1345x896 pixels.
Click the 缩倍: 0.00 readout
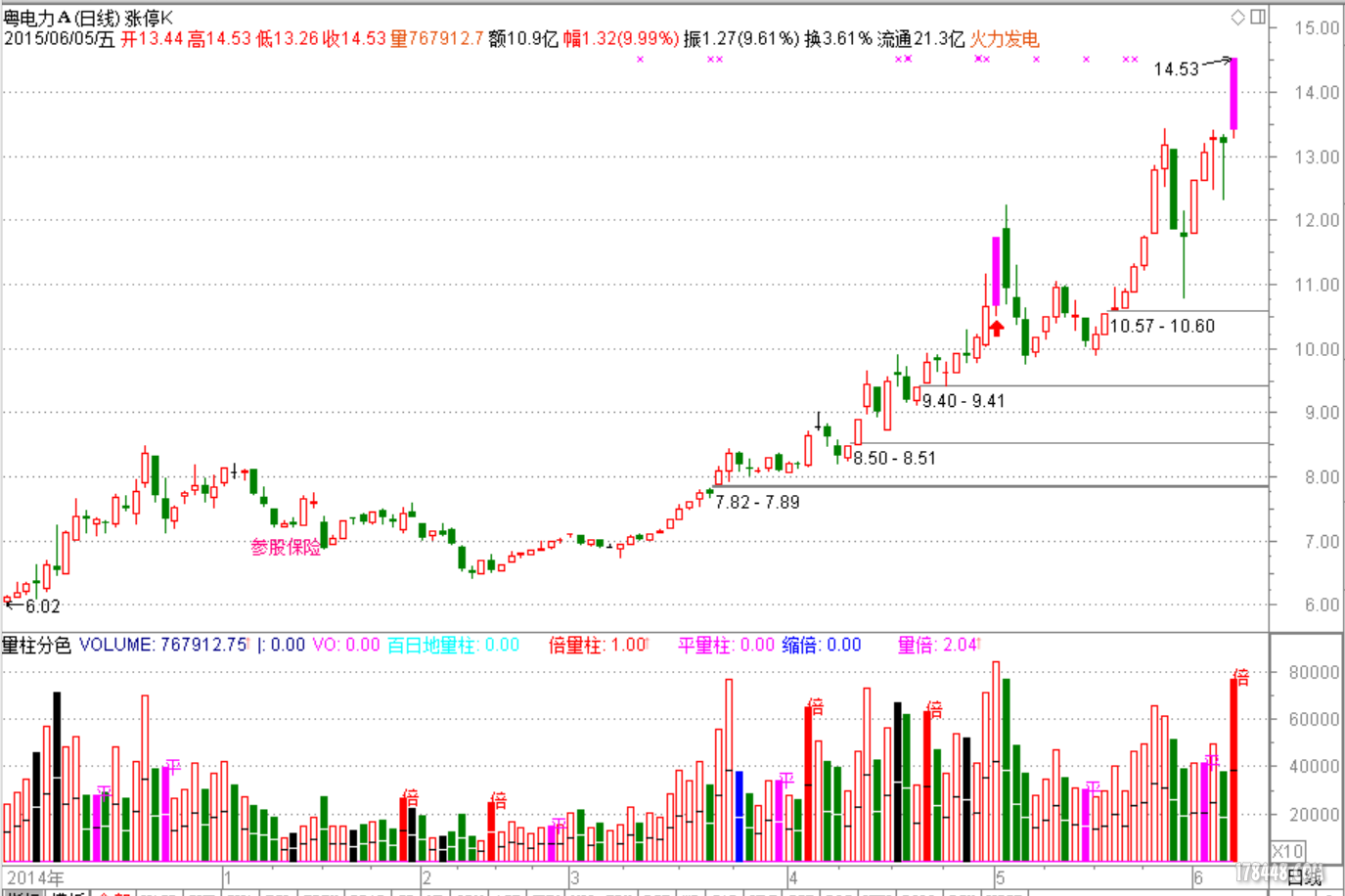[x=822, y=645]
